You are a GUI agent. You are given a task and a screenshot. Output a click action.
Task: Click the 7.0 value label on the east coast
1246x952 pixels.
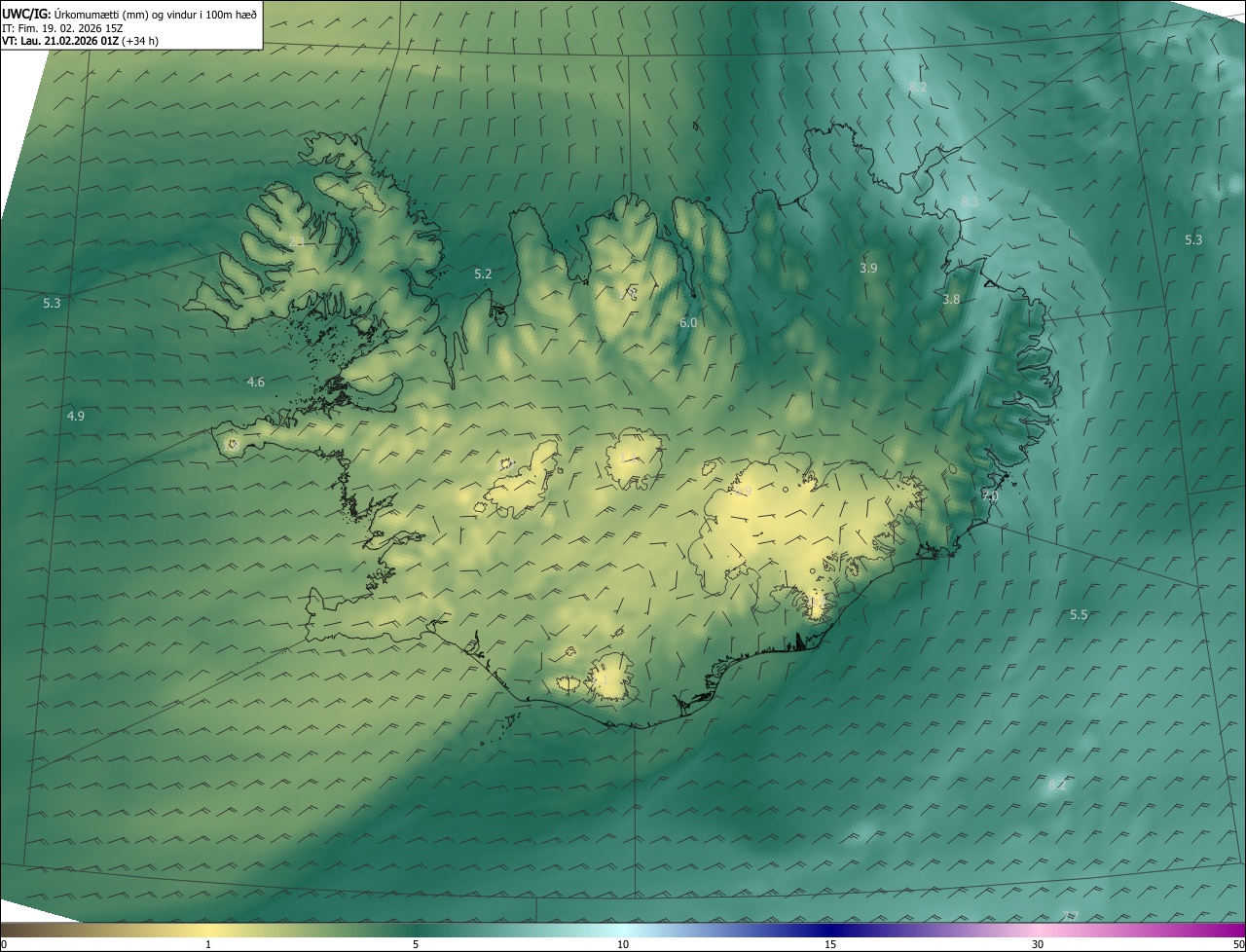(990, 496)
